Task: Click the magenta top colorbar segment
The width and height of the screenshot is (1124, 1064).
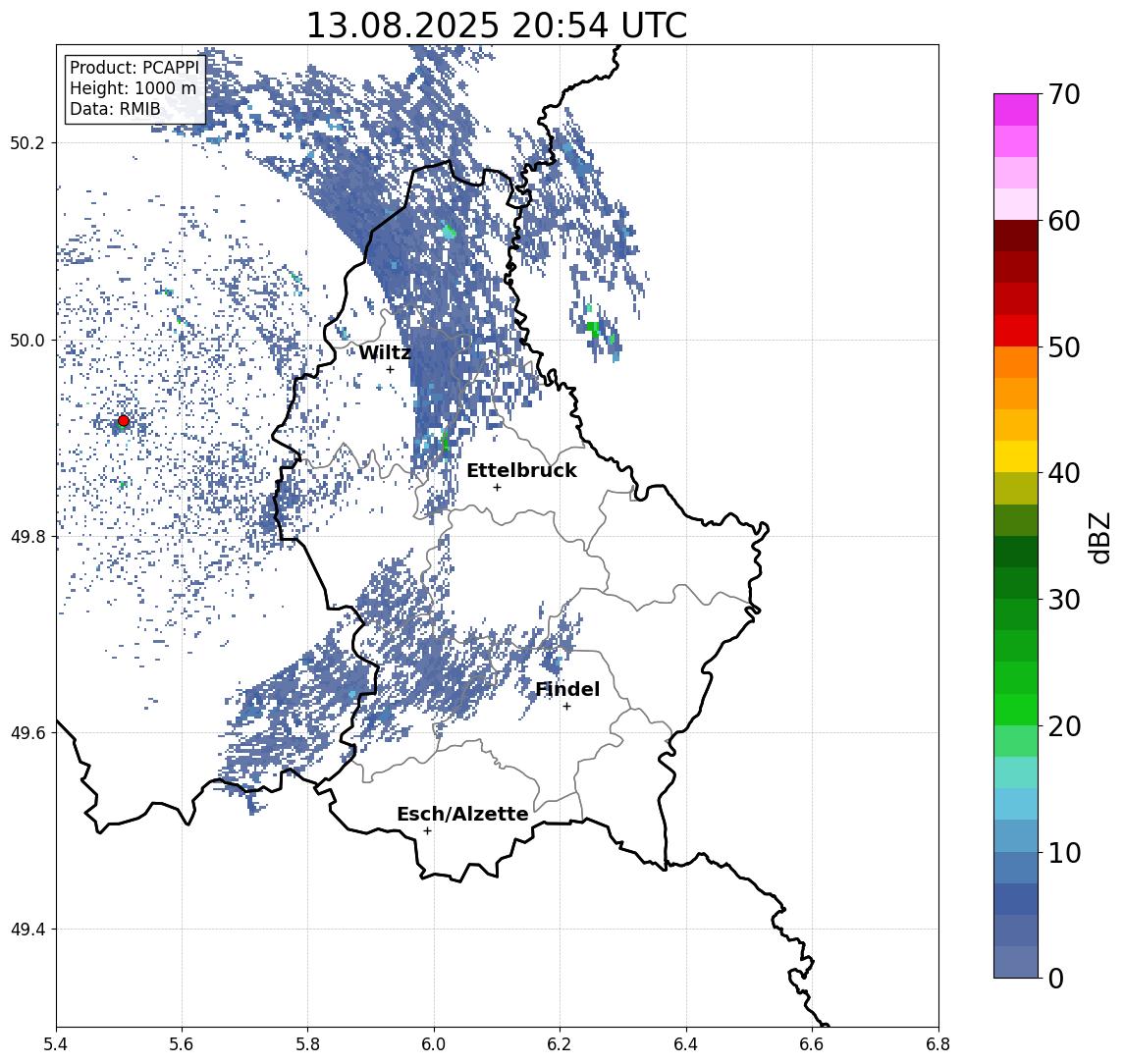Action: pos(1016,110)
